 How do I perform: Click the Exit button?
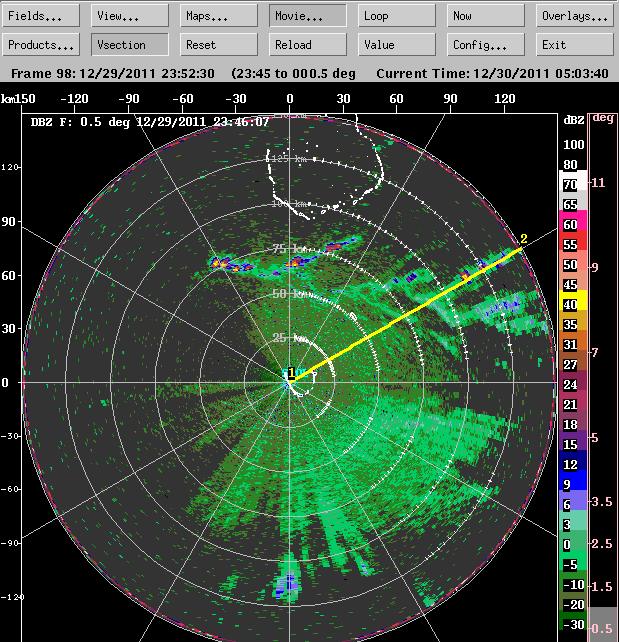click(575, 44)
